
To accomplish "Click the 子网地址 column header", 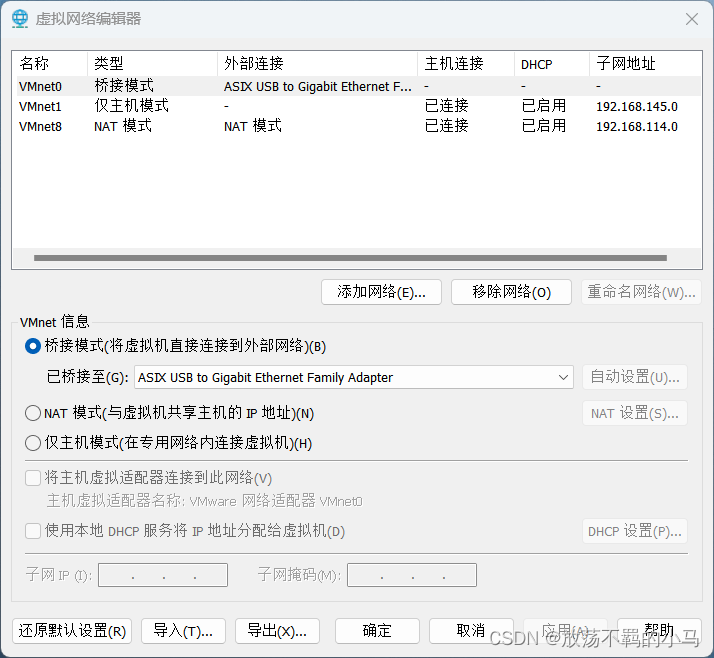I will (645, 63).
